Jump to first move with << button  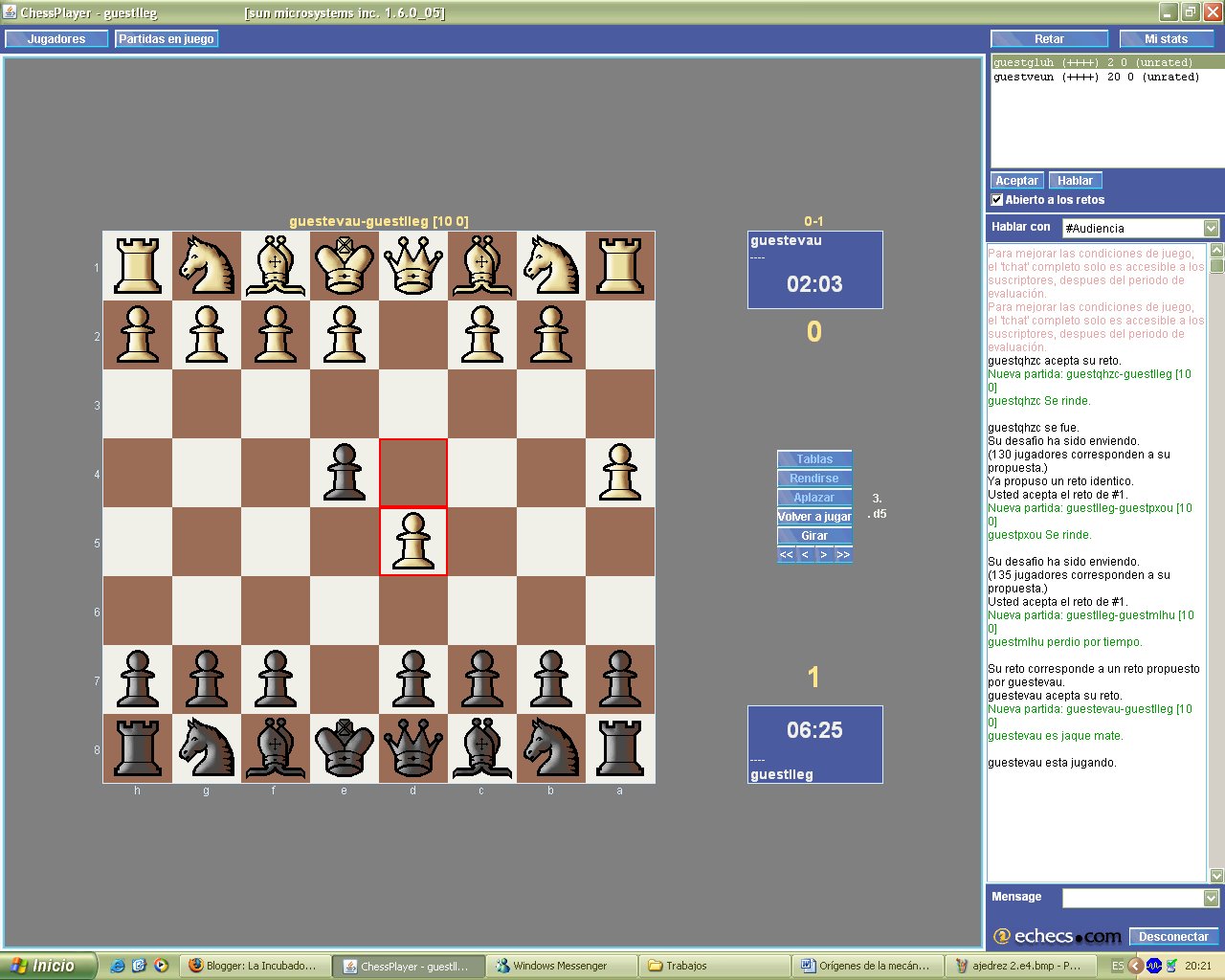tap(786, 555)
